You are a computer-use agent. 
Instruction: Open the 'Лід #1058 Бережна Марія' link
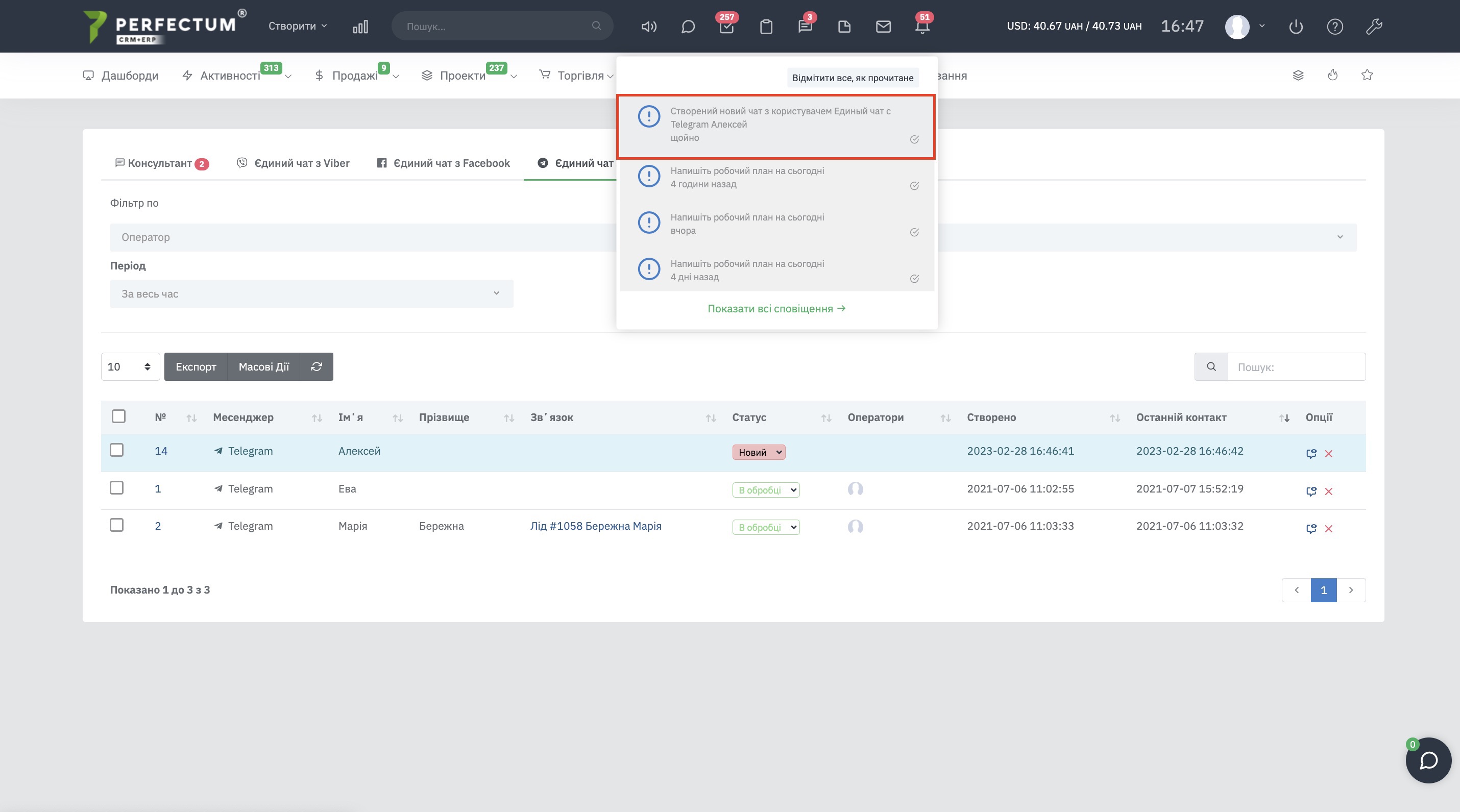(x=596, y=526)
